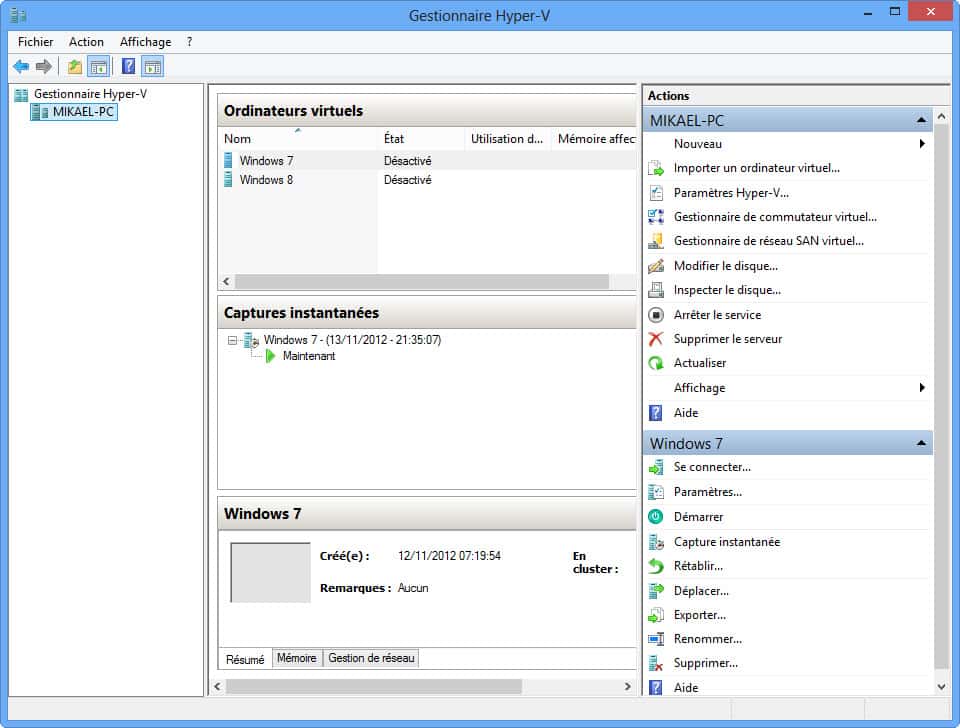This screenshot has height=728, width=960.
Task: Click the center pane bottom scroll right arrow
Action: [628, 686]
